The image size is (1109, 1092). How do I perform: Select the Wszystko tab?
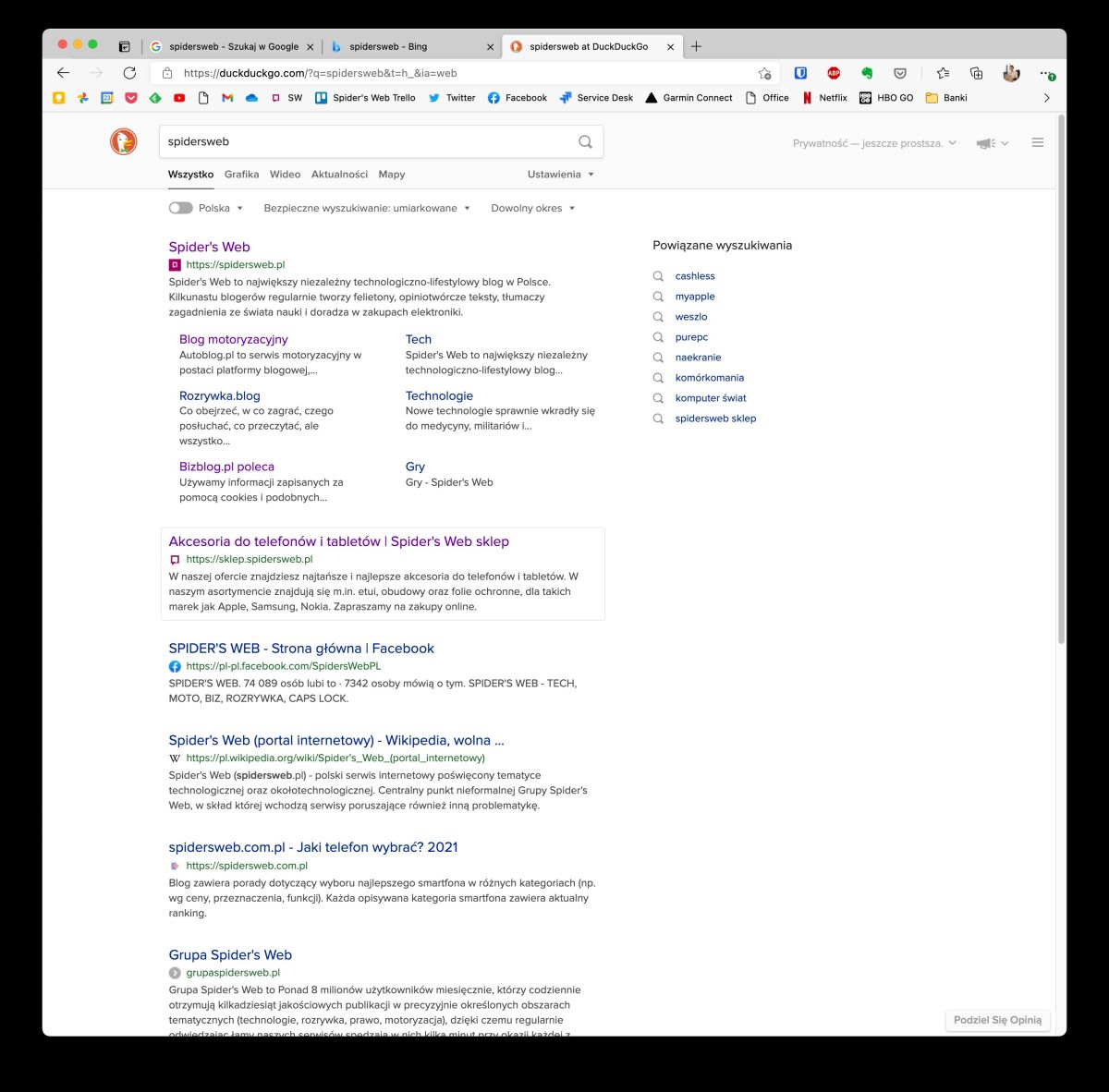[190, 174]
